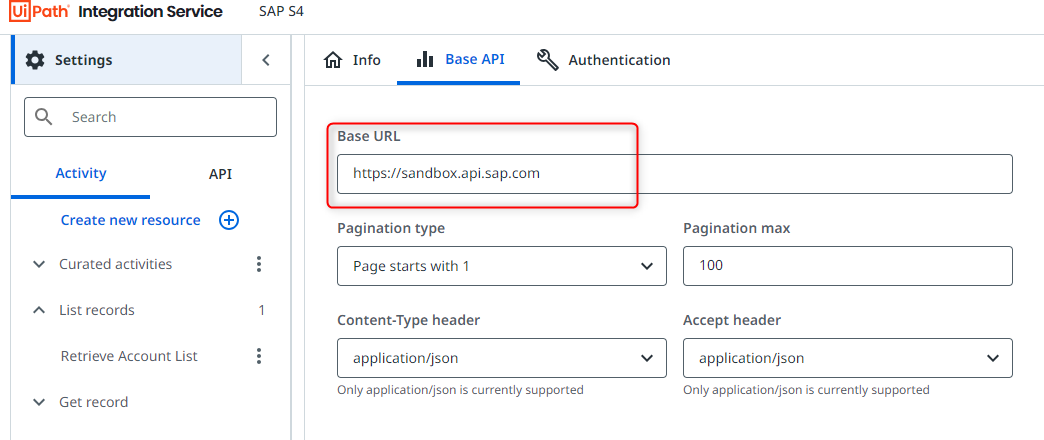The width and height of the screenshot is (1044, 440).
Task: Click the Base URL label
Action: (369, 136)
